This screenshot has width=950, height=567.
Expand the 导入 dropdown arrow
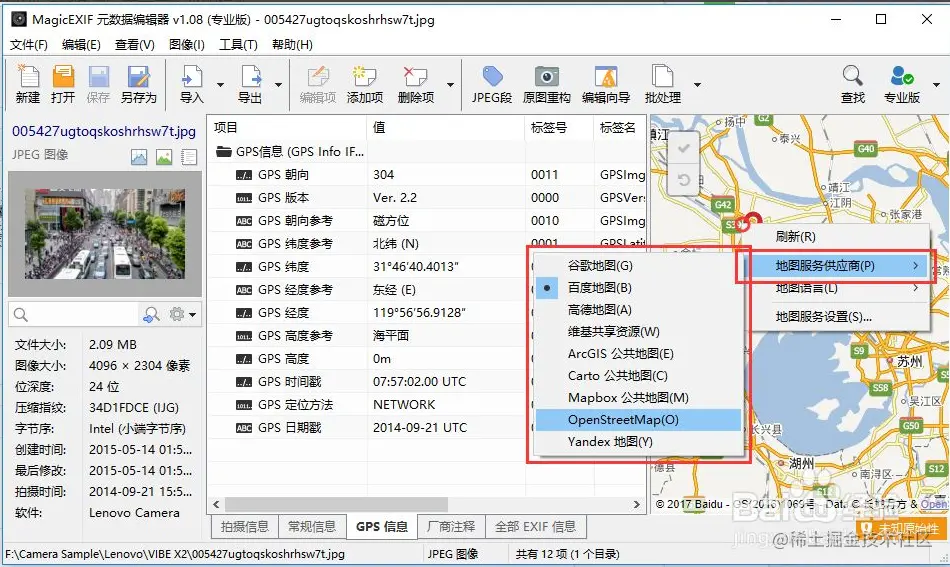[221, 85]
